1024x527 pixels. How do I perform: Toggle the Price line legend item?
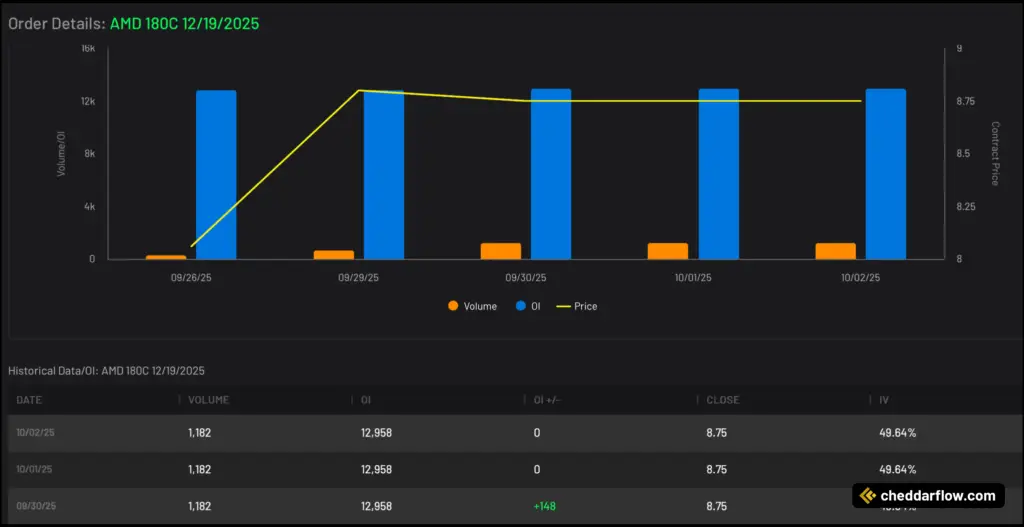(577, 306)
